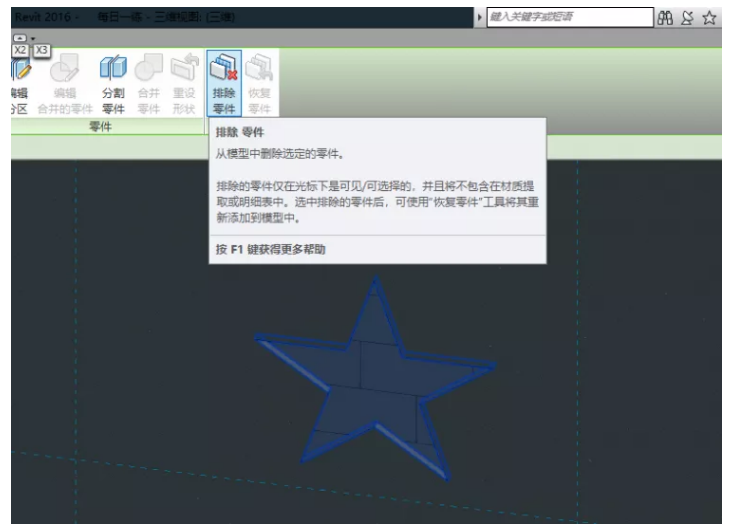This screenshot has height=529, width=730.
Task: Expand the arrow left of search box
Action: pos(480,18)
